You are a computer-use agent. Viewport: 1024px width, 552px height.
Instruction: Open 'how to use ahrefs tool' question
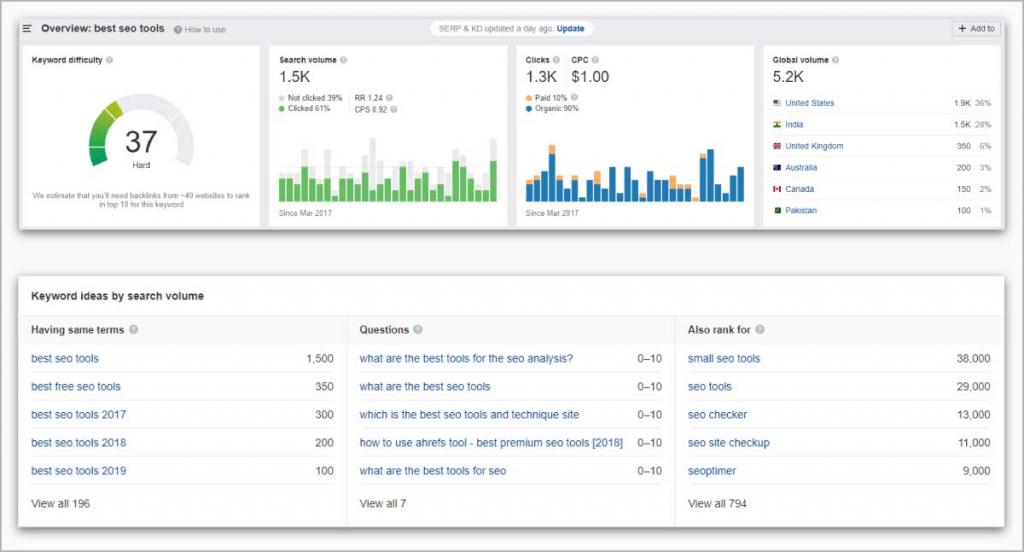tap(491, 443)
